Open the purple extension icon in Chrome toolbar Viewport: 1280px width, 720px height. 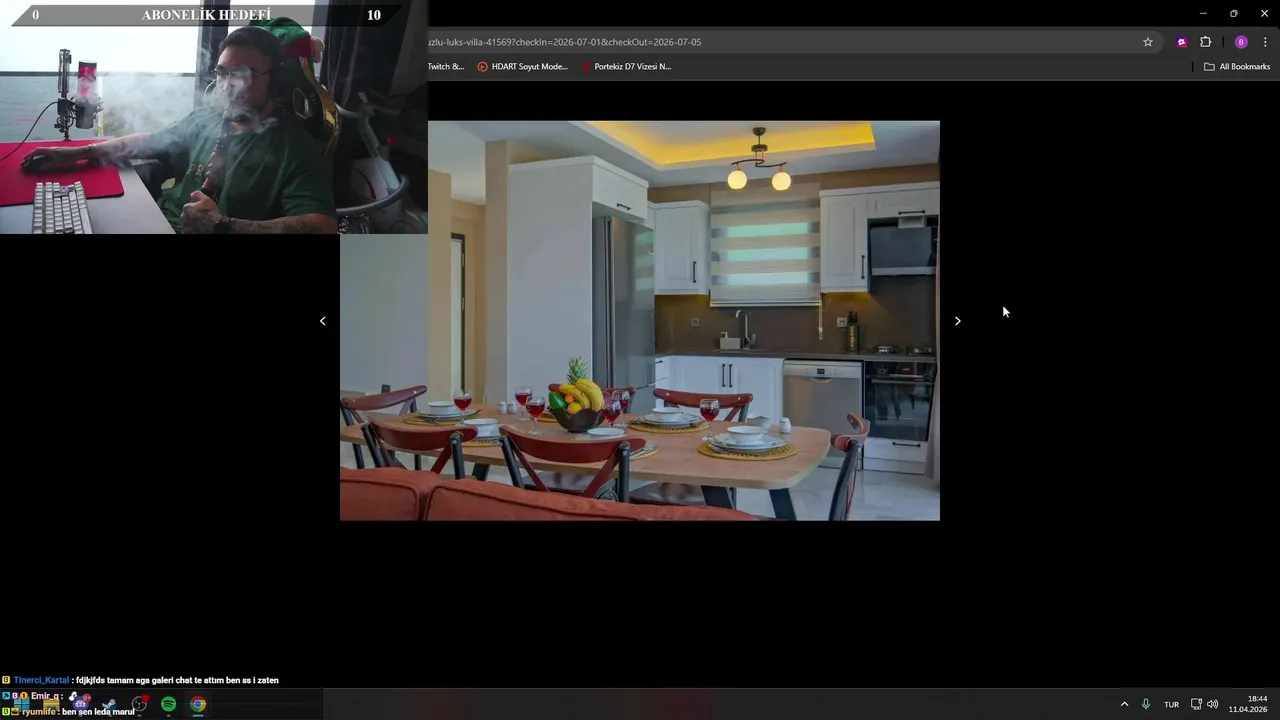pyautogui.click(x=1181, y=42)
